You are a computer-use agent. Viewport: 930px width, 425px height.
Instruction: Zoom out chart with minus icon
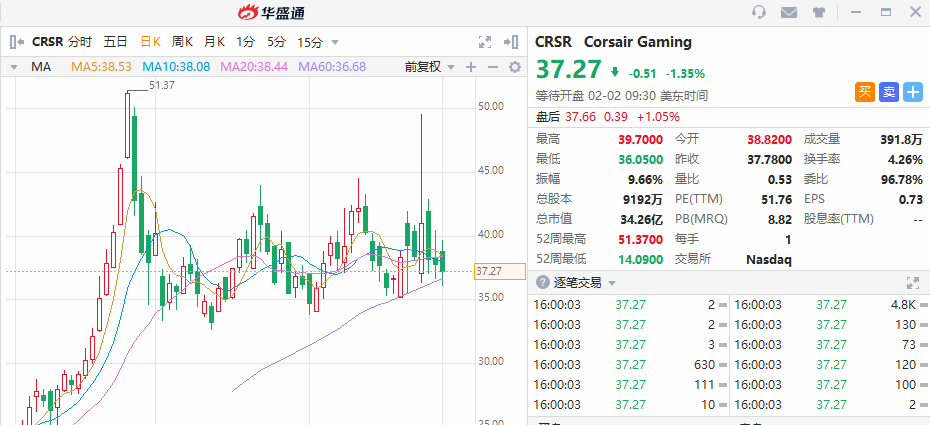[493, 67]
